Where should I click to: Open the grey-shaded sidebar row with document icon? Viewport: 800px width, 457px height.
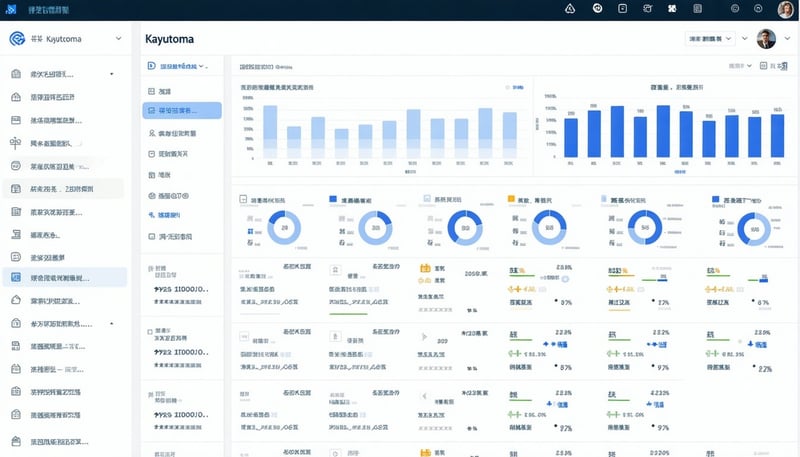click(x=63, y=189)
